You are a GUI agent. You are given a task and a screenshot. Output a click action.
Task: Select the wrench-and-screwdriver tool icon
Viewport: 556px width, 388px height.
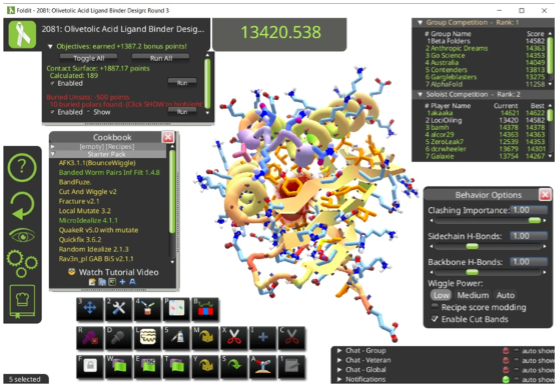118,308
